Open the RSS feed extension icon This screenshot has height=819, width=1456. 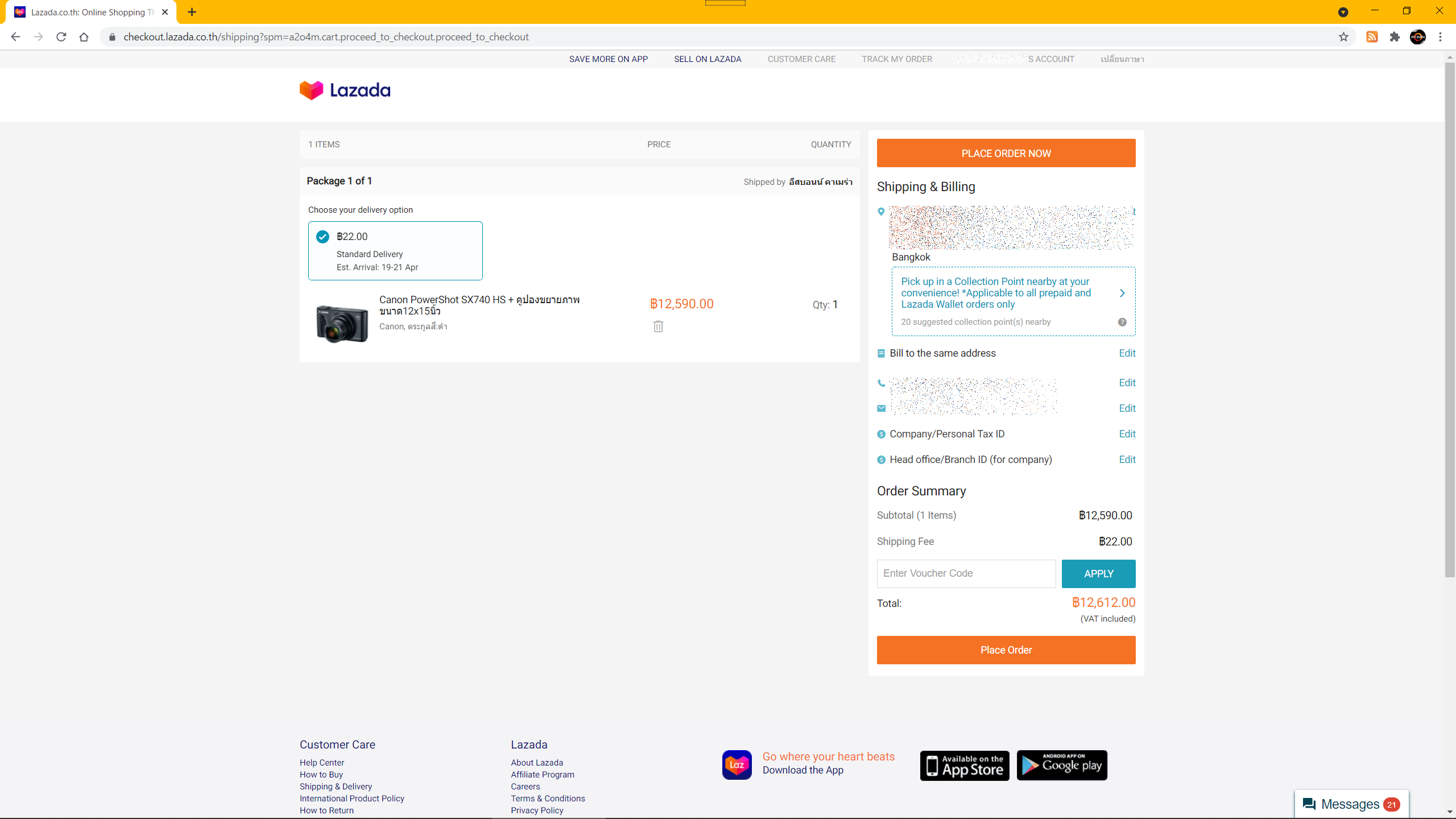click(1372, 37)
